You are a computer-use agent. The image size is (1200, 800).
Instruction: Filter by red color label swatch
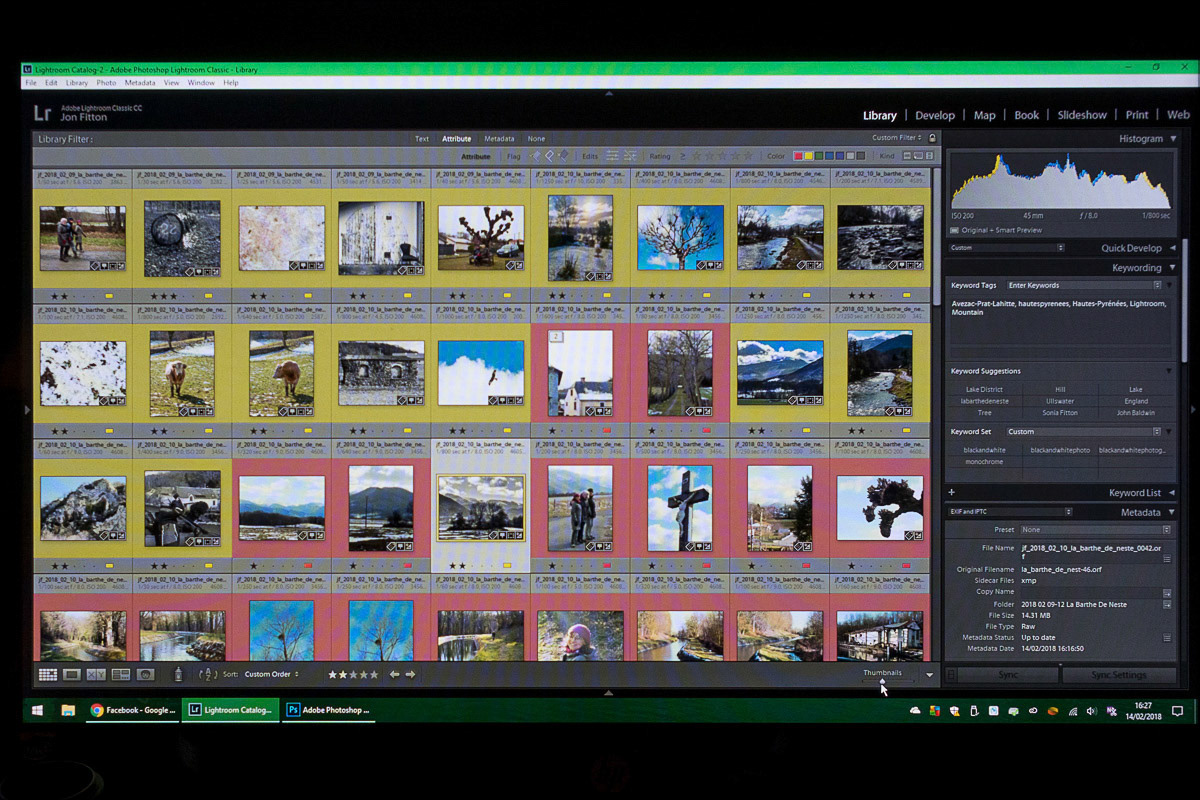(x=800, y=156)
